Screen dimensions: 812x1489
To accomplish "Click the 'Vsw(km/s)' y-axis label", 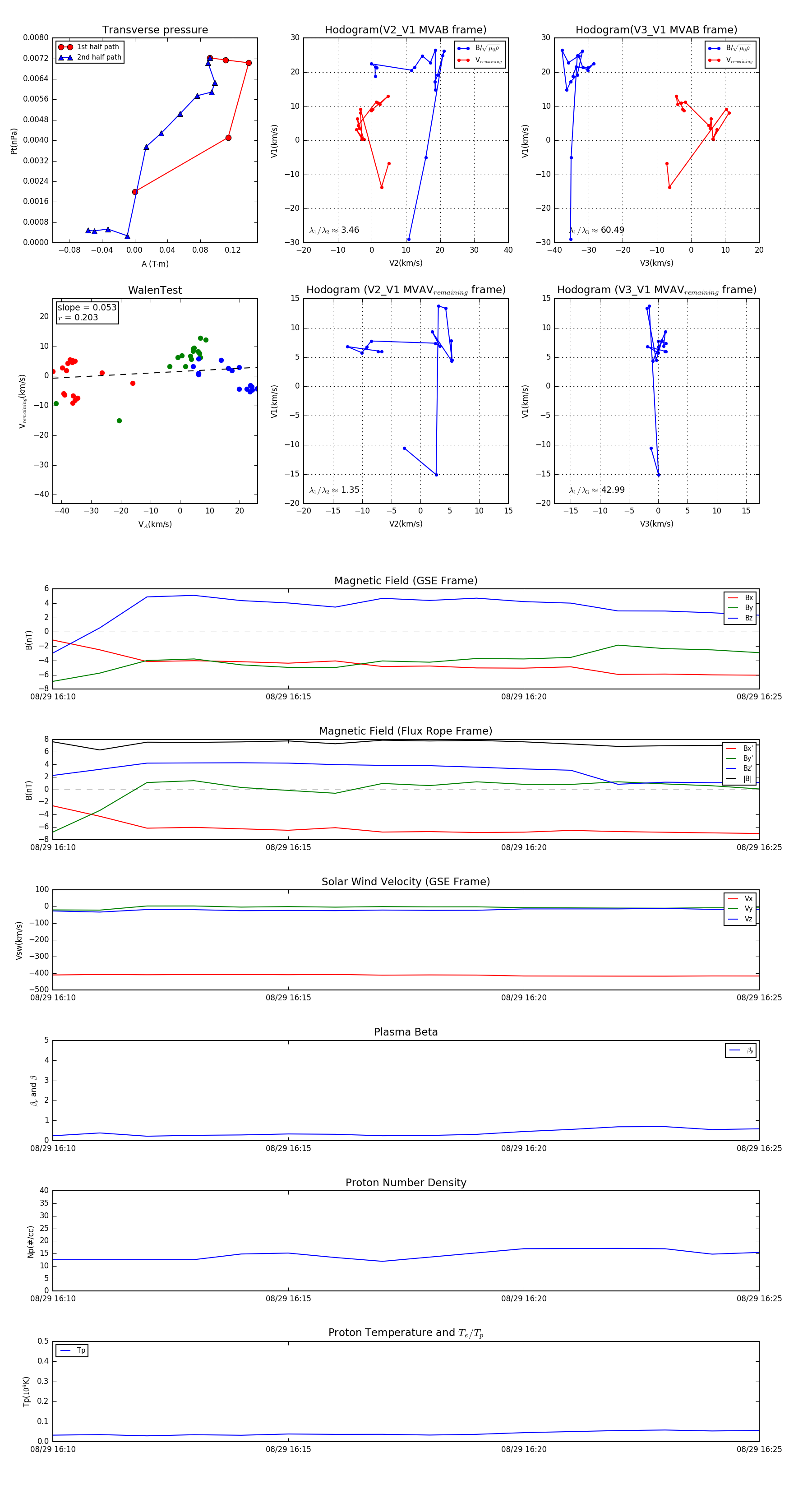I will click(x=18, y=940).
